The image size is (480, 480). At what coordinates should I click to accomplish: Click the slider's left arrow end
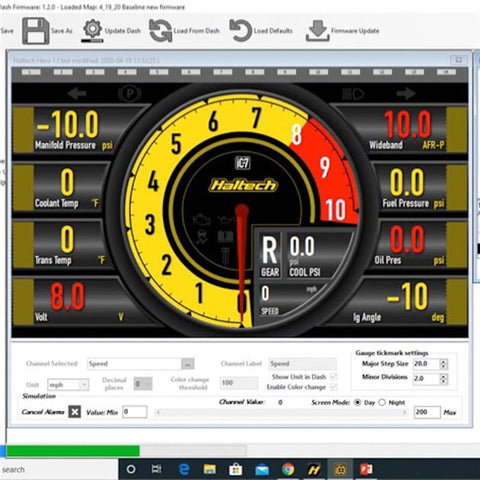pos(158,412)
